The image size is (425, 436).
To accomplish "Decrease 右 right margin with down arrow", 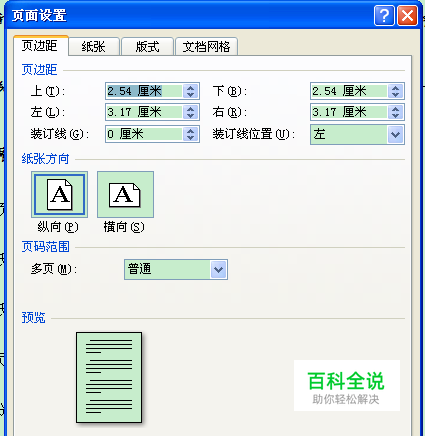I will 396,116.
